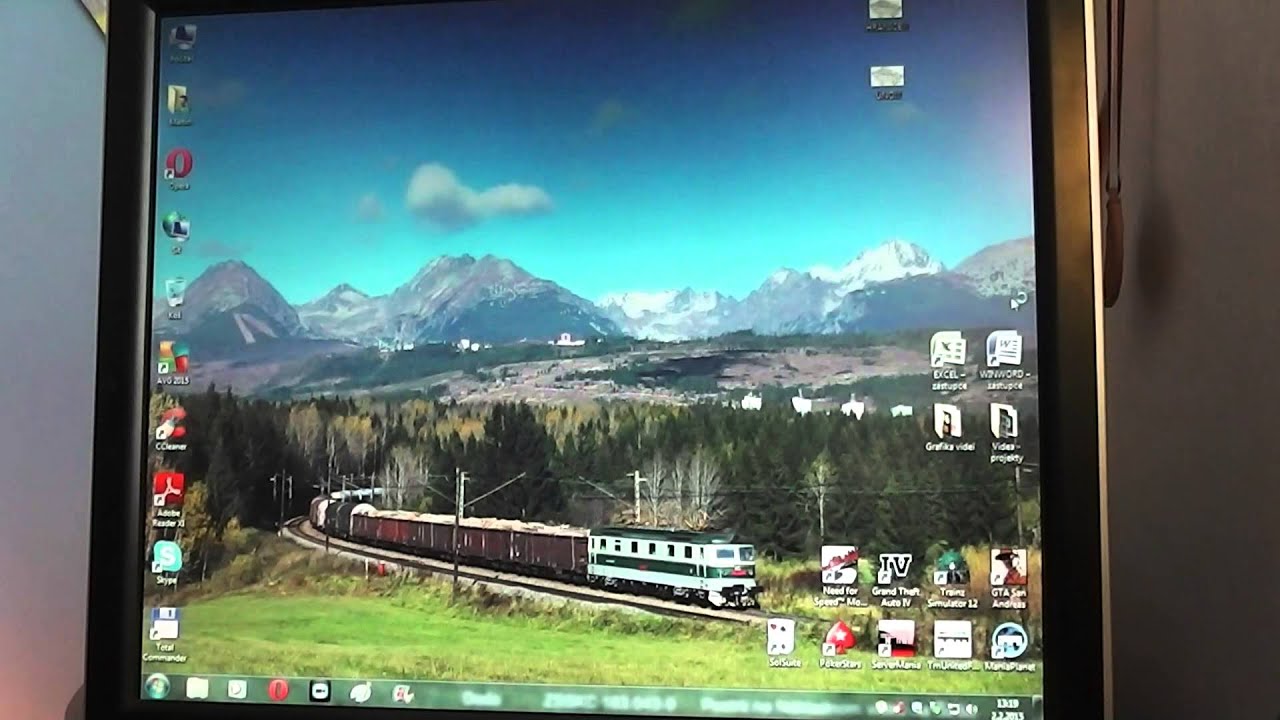Open File Explorer from the taskbar
Screen dimensions: 1280x720
coord(197,688)
